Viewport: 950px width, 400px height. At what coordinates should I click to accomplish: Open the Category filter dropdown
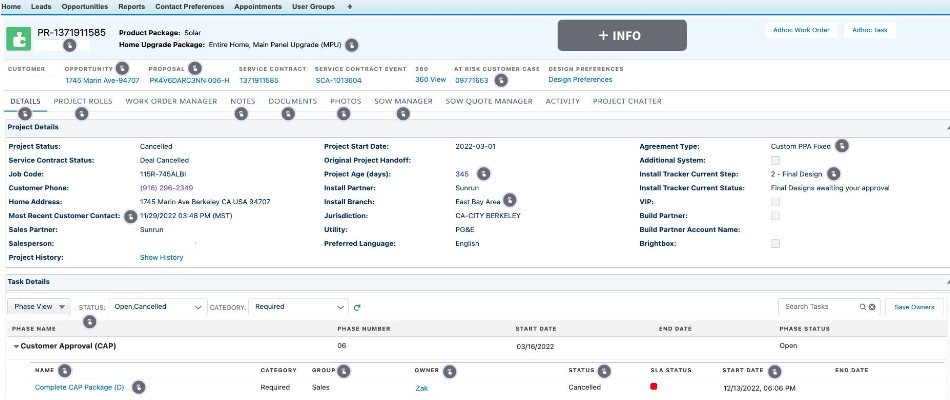point(298,307)
